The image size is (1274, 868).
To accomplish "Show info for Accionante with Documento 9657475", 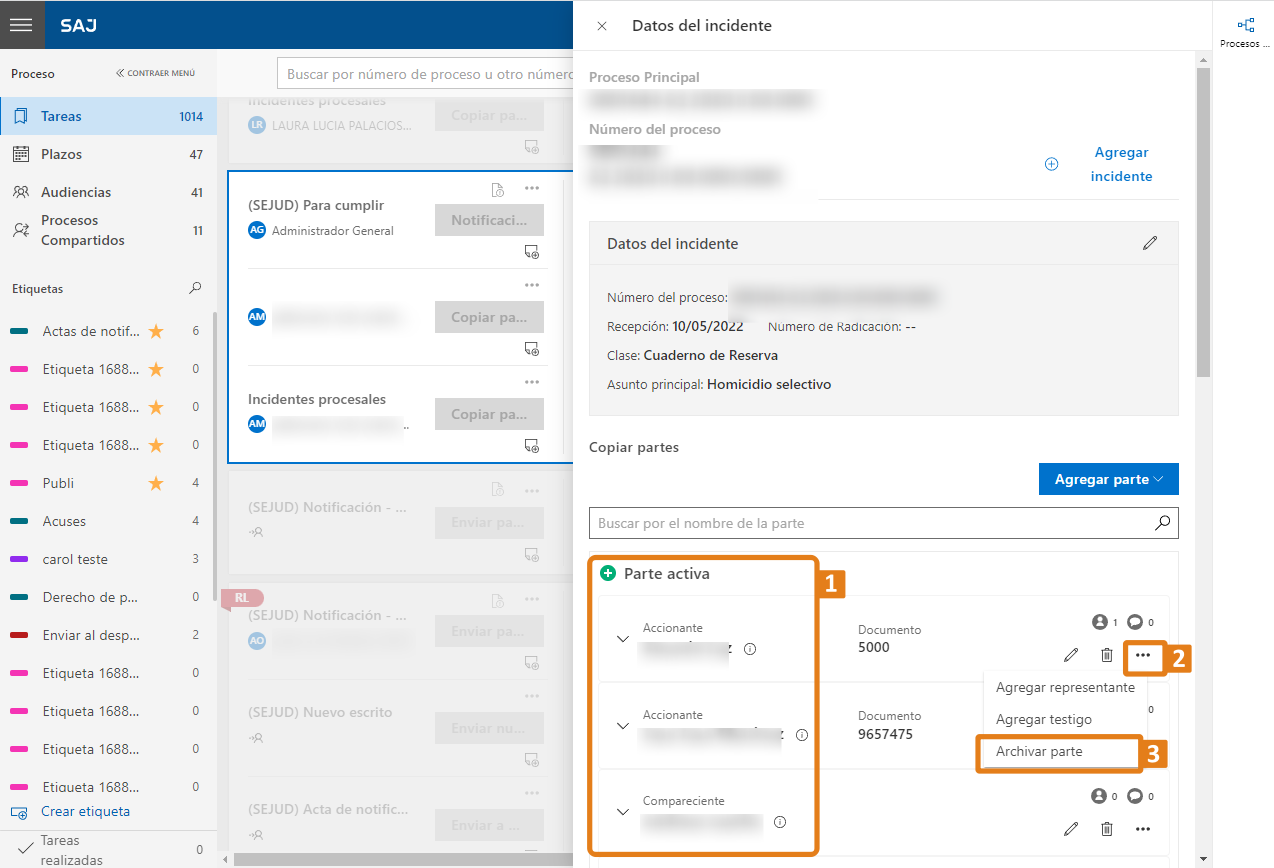I will tap(801, 735).
